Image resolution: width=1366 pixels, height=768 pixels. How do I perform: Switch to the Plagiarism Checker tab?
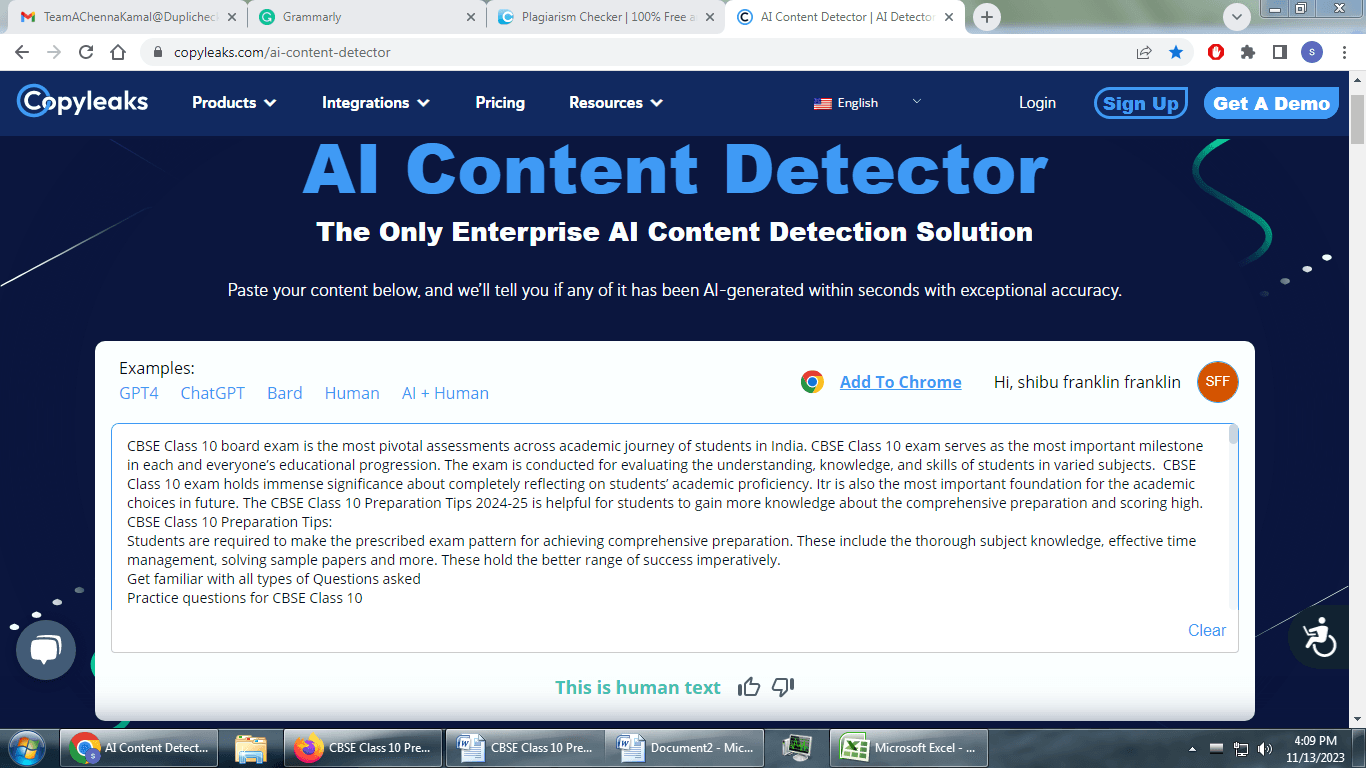tap(604, 17)
